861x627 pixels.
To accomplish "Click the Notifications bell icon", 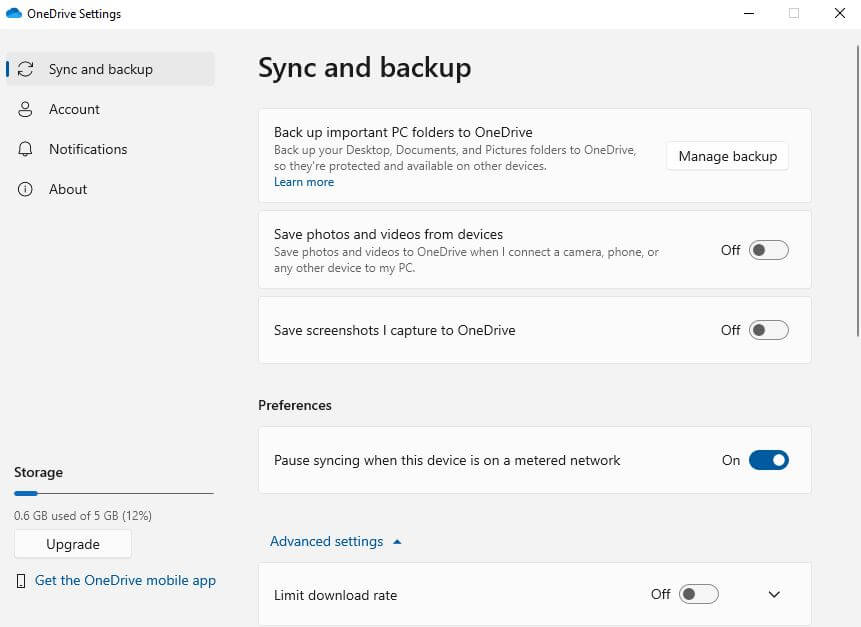I will coord(26,150).
